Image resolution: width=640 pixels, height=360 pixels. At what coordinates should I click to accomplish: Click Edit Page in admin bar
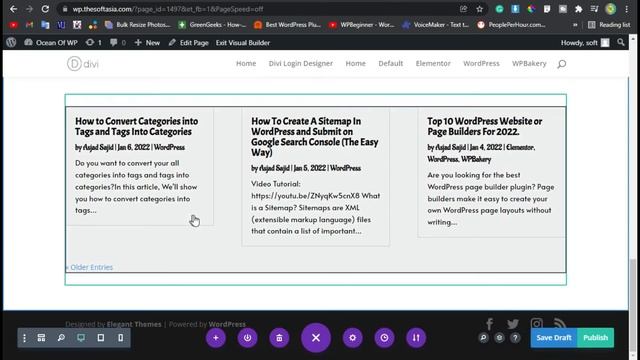point(189,42)
